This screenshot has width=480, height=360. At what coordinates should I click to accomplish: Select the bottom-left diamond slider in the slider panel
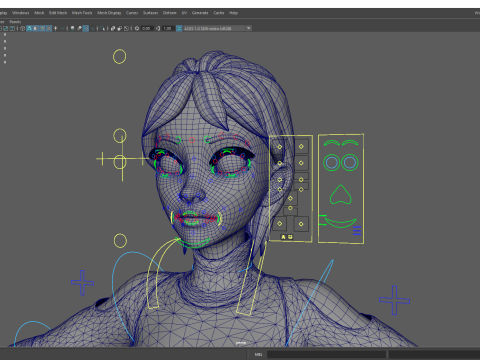click(280, 224)
